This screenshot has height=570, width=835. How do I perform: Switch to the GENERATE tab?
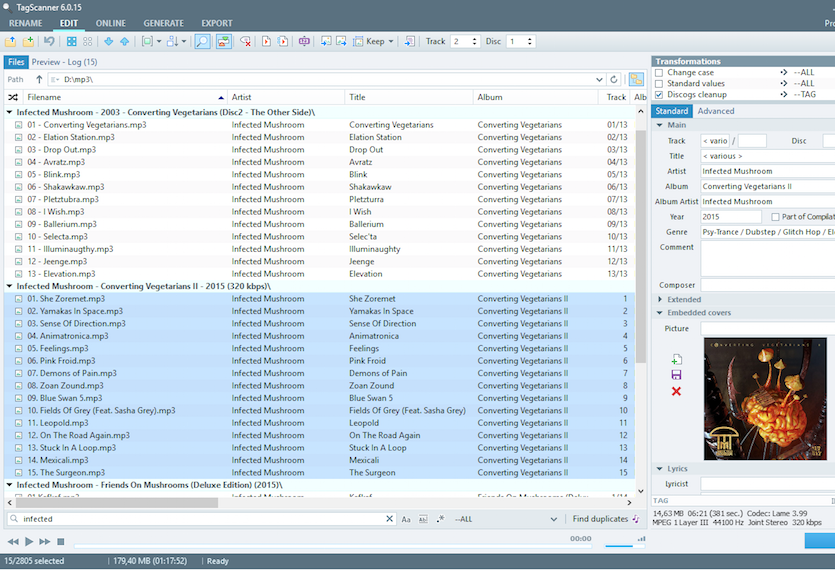pos(163,23)
